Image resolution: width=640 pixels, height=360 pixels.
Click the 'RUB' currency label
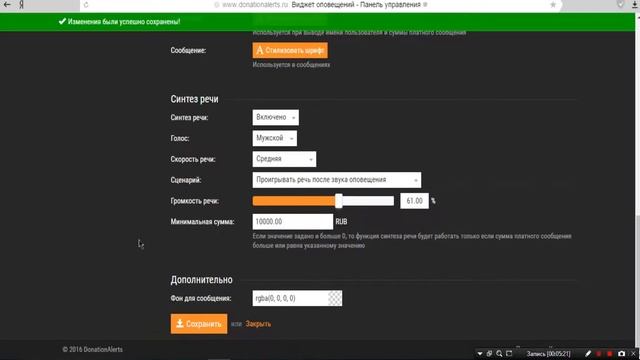click(341, 222)
